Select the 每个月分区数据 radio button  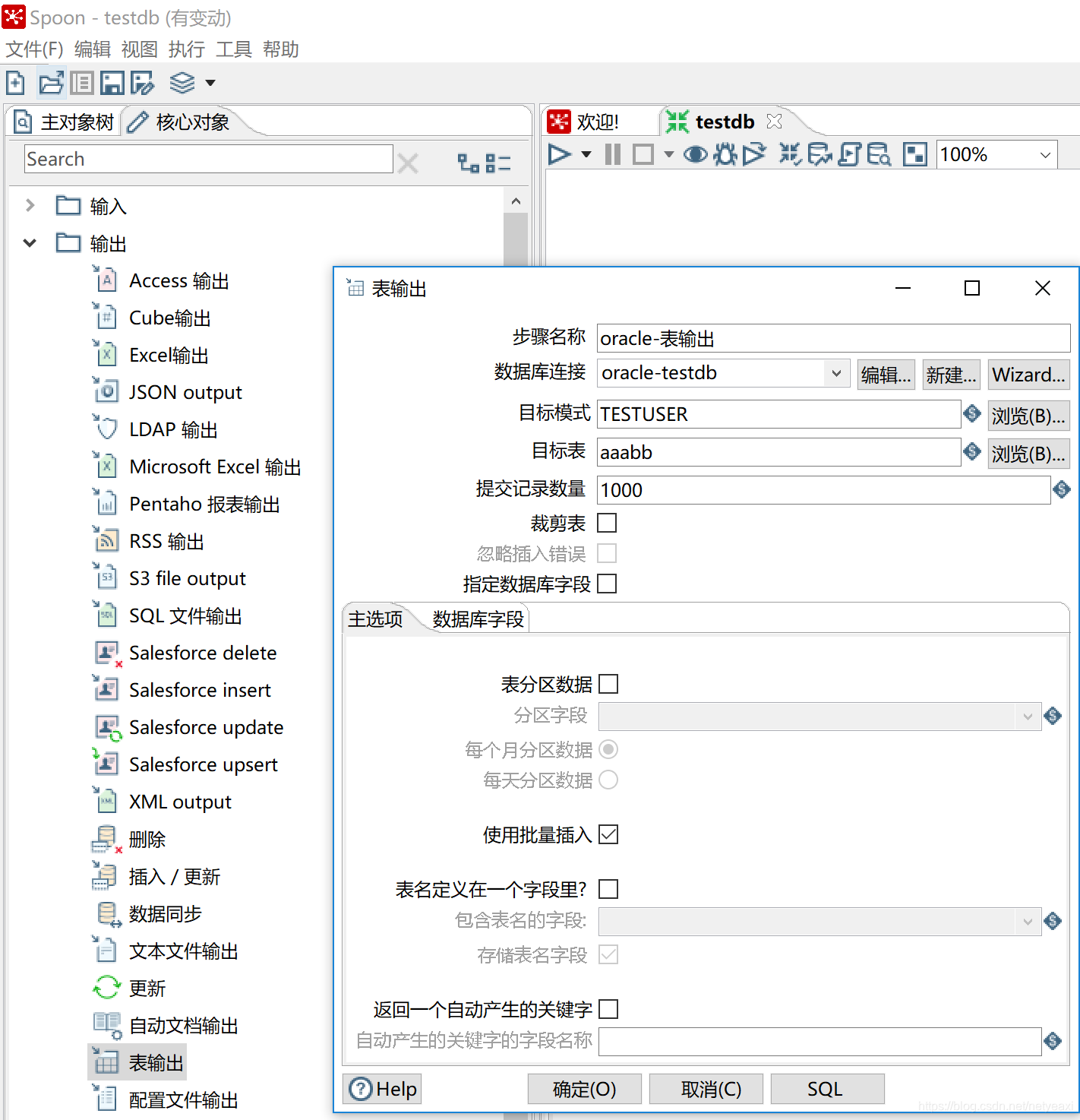(608, 749)
